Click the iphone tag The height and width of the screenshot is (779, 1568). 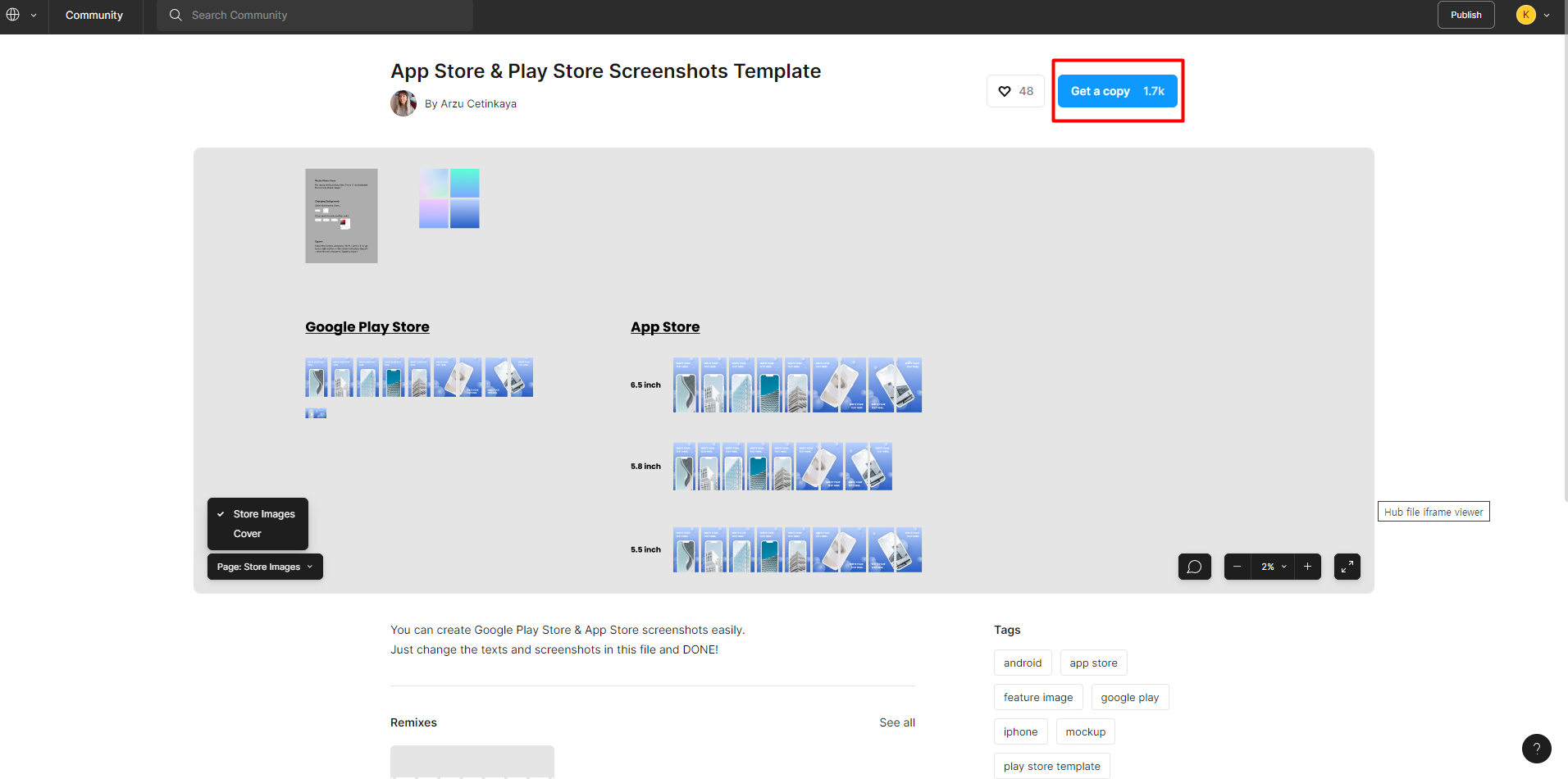point(1020,731)
